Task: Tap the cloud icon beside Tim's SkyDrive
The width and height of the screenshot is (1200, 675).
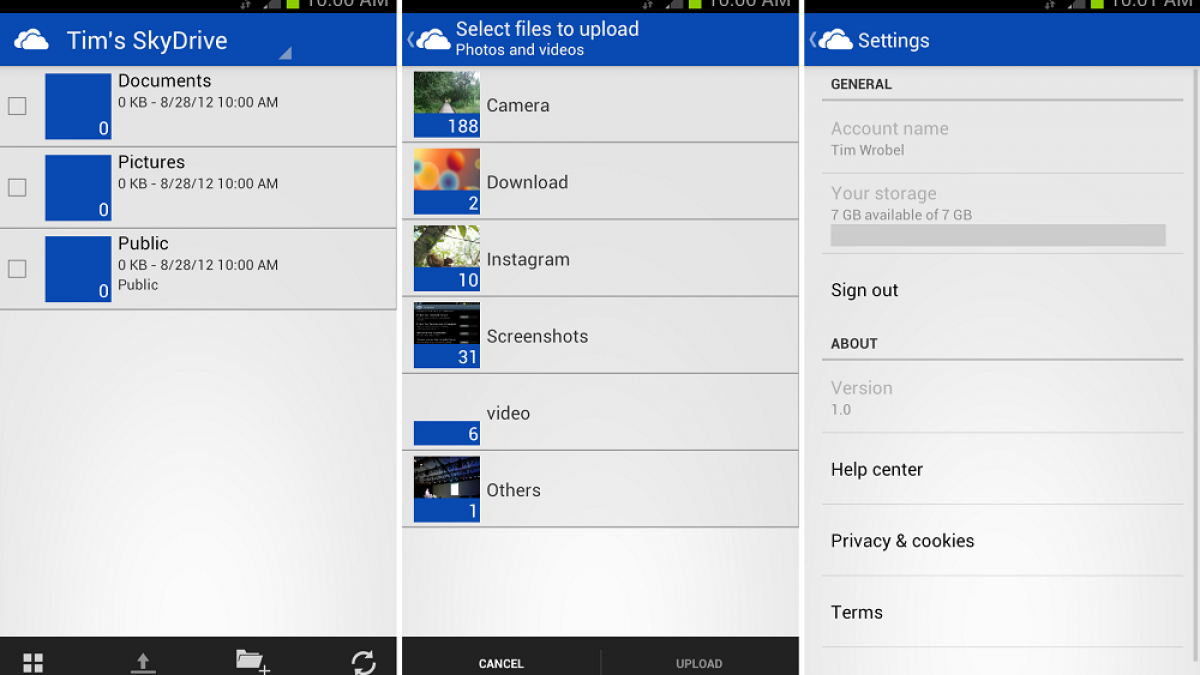Action: [x=32, y=40]
